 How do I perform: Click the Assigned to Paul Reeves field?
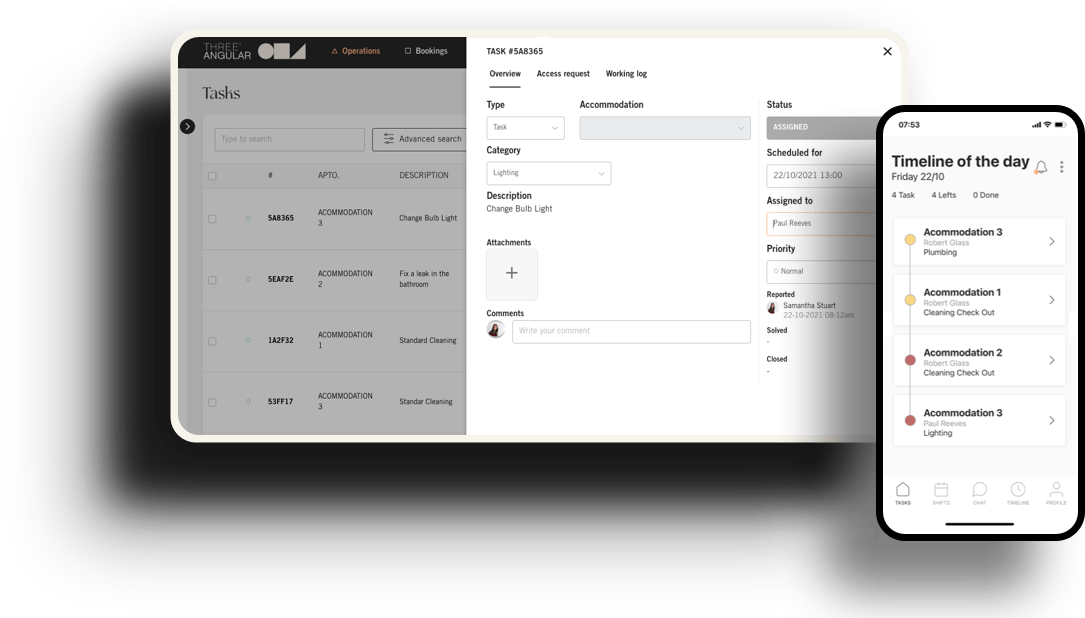[821, 224]
